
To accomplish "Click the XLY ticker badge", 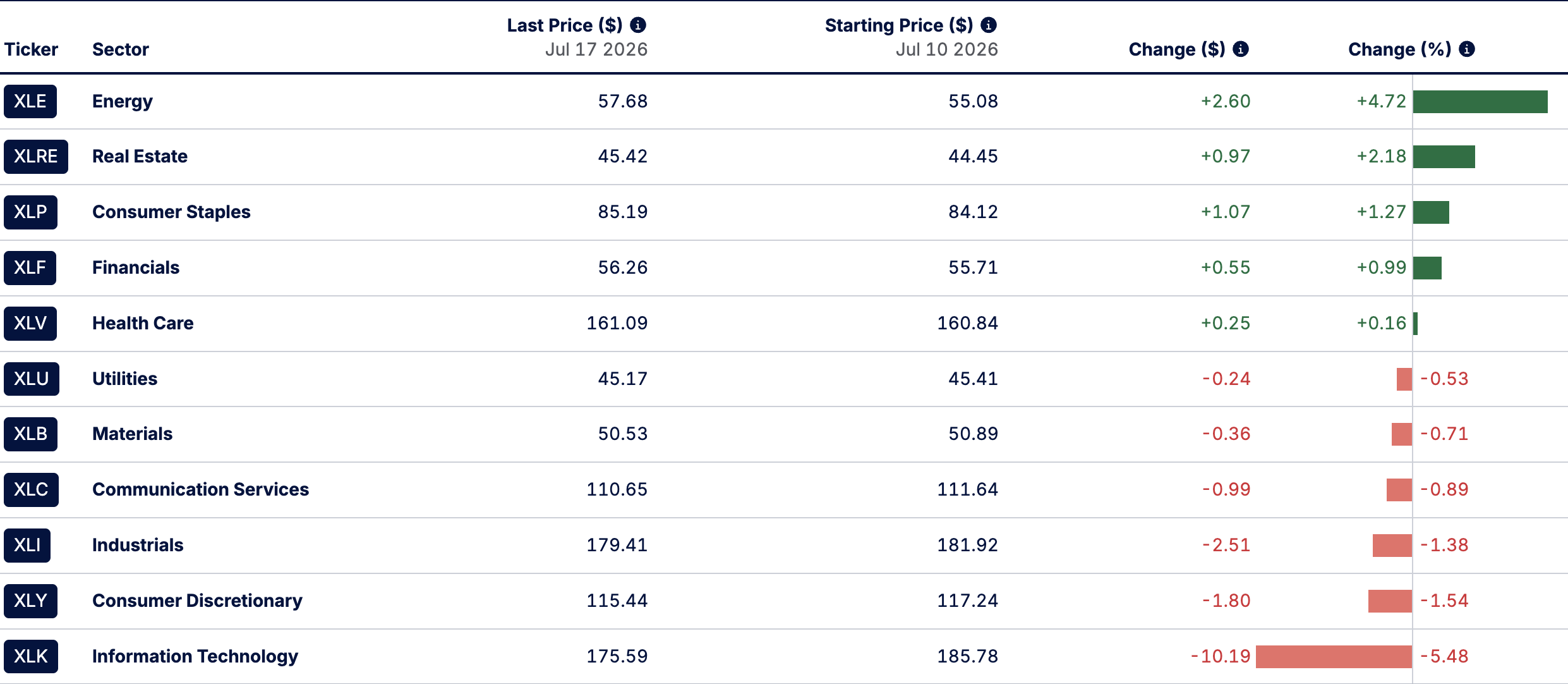I will pyautogui.click(x=30, y=601).
